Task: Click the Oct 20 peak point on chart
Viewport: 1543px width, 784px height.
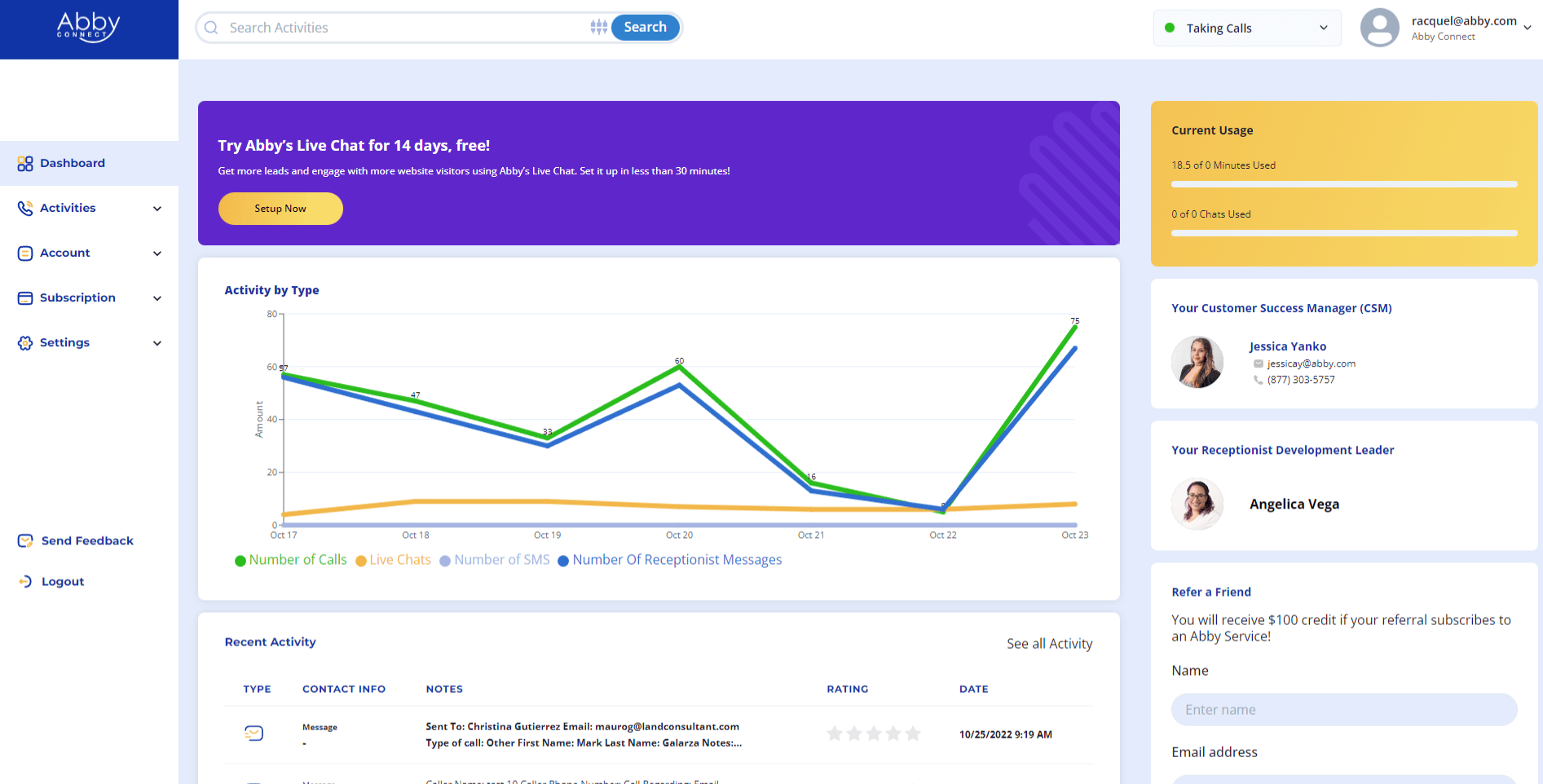Action: pyautogui.click(x=680, y=367)
